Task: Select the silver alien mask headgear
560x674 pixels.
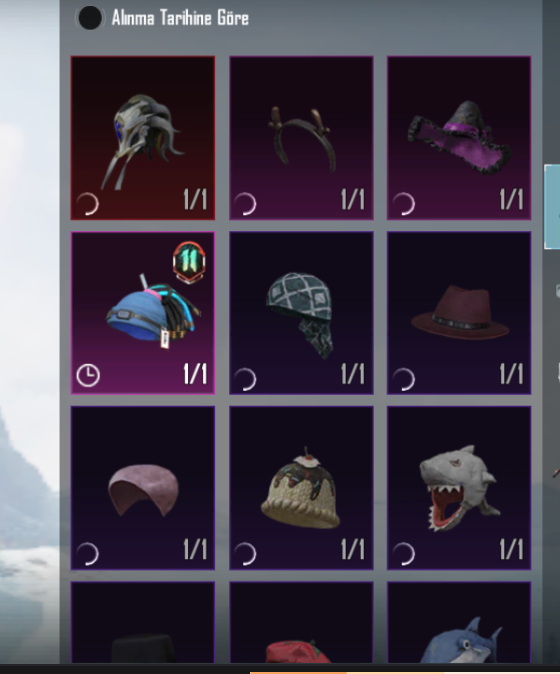Action: pyautogui.click(x=143, y=138)
